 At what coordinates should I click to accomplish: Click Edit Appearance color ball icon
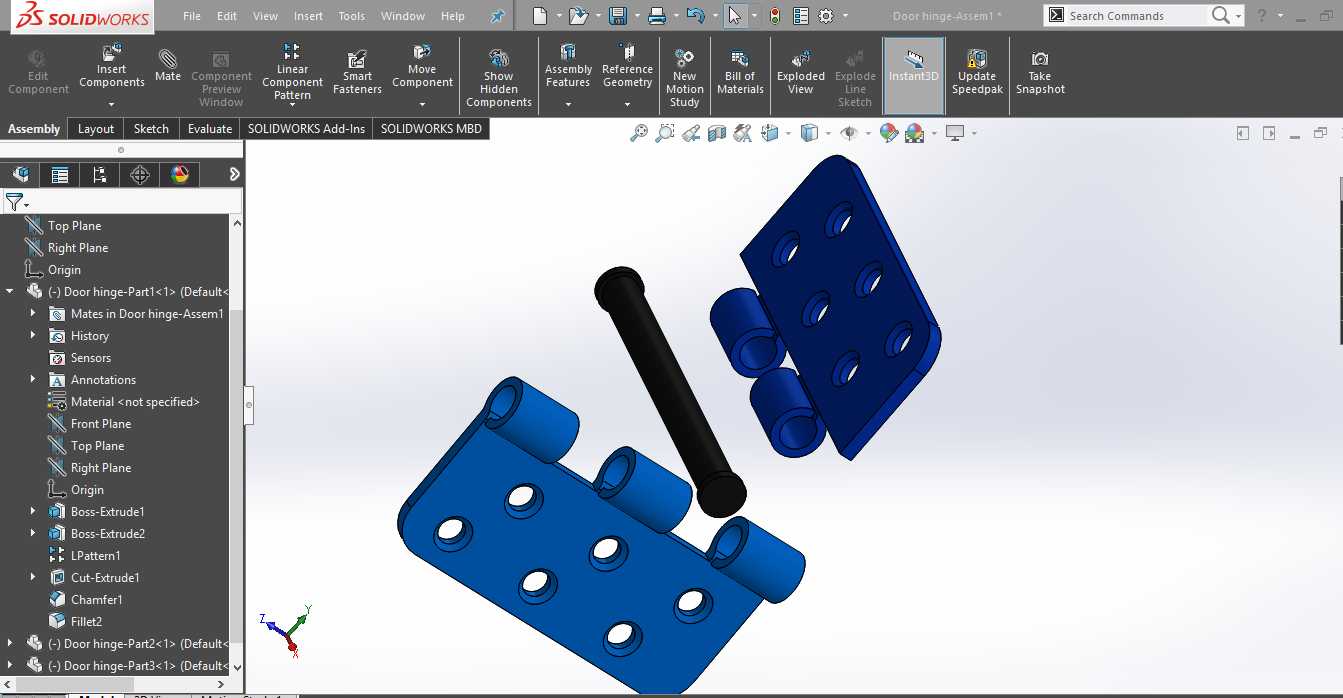[888, 133]
